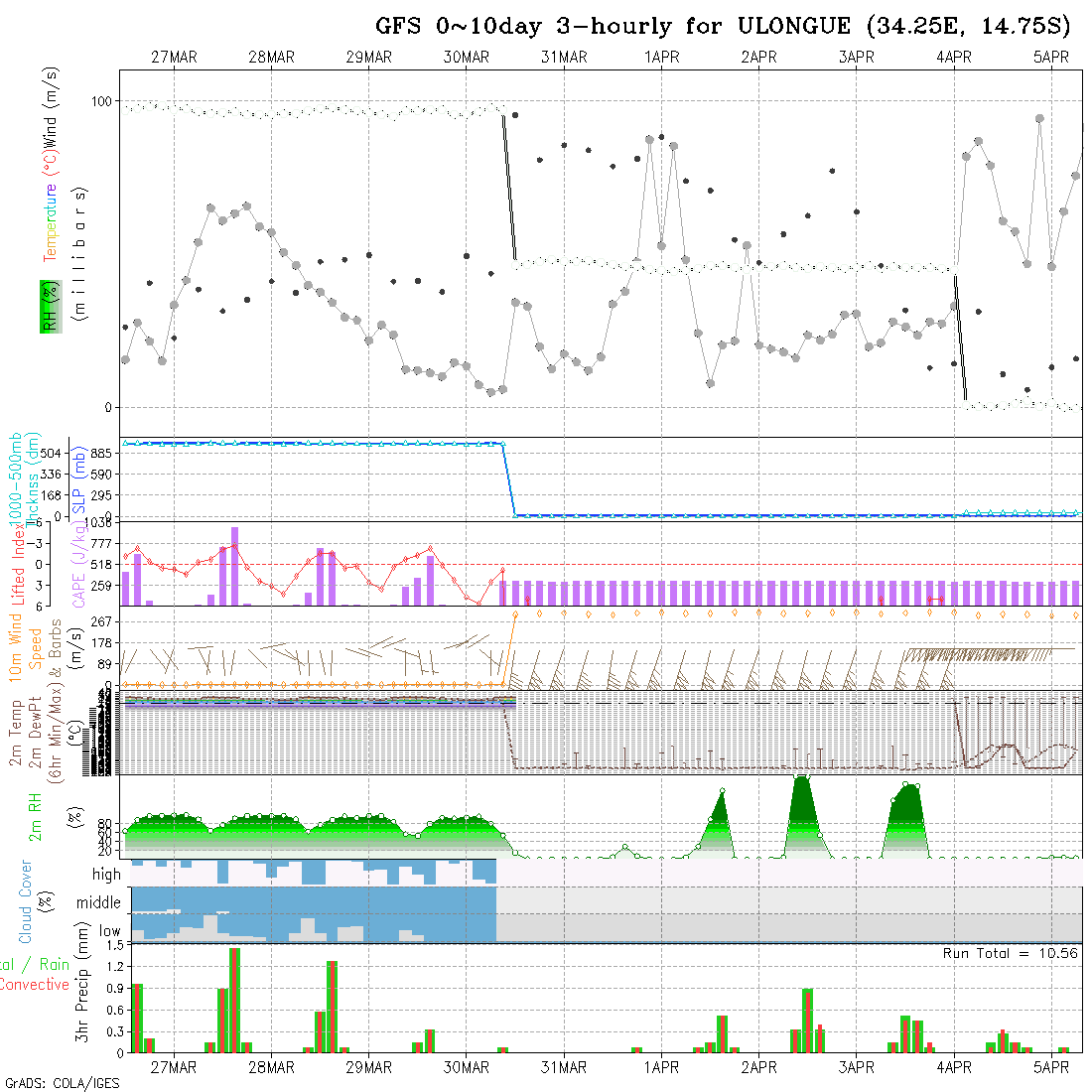Click the 'high' cloud cover row label
Image resolution: width=1092 pixels, height=1092 pixels.
[106, 875]
